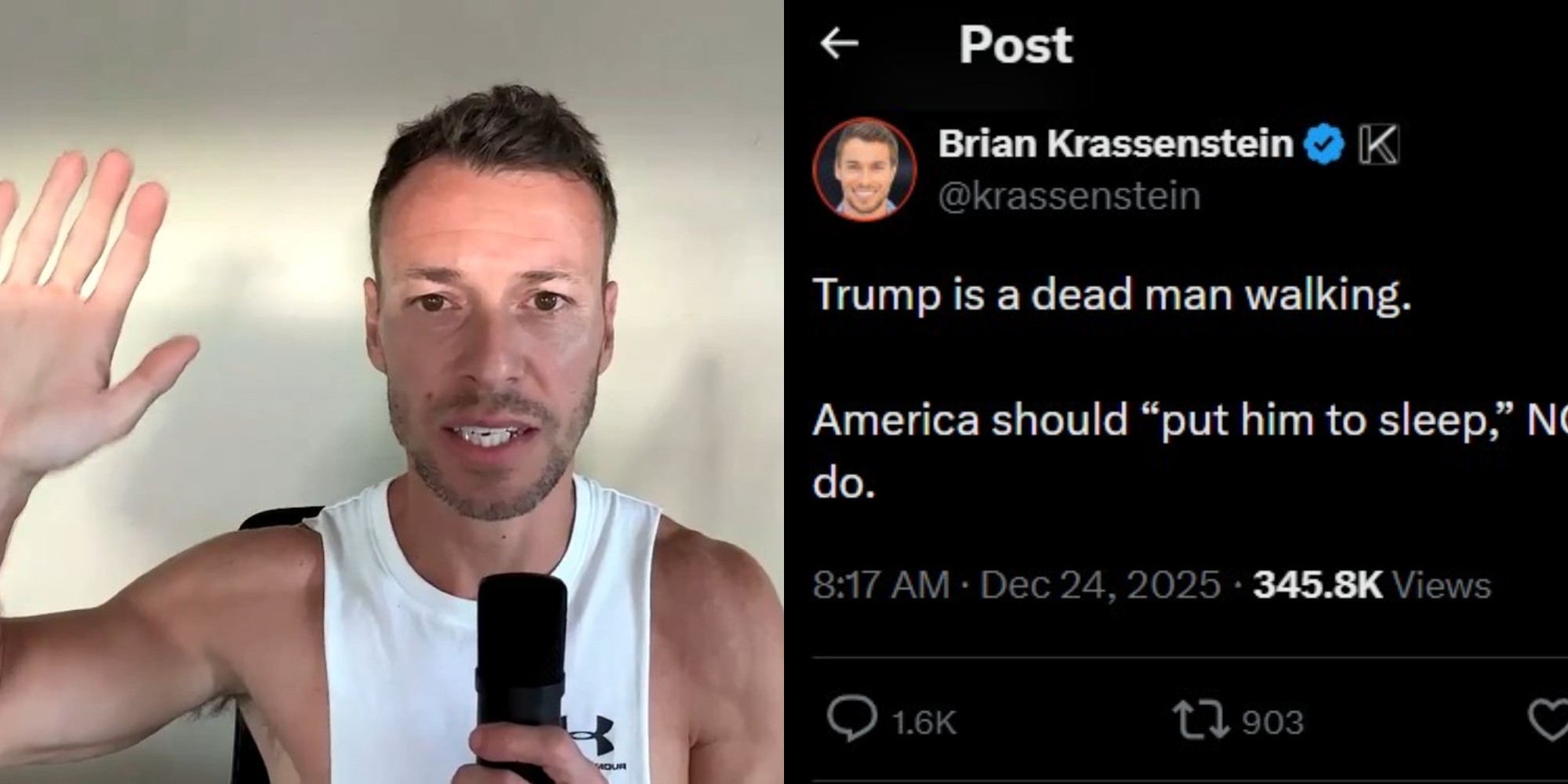
Task: Click the video of the man speaking
Action: point(392,392)
